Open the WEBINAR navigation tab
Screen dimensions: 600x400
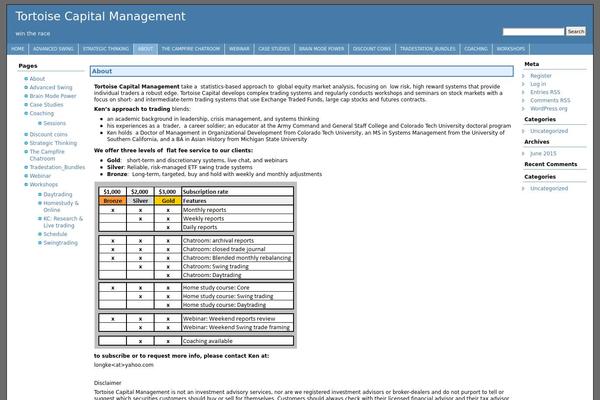(239, 49)
